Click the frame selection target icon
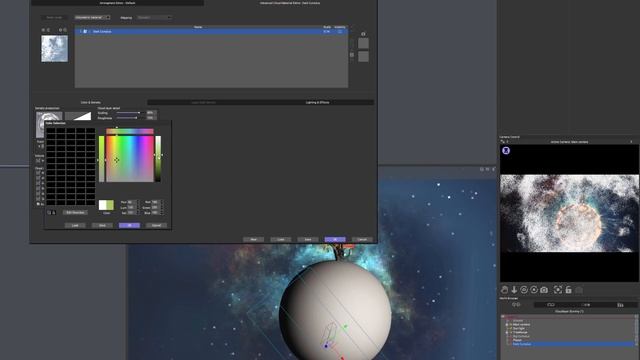This screenshot has width=640, height=360. pyautogui.click(x=558, y=290)
